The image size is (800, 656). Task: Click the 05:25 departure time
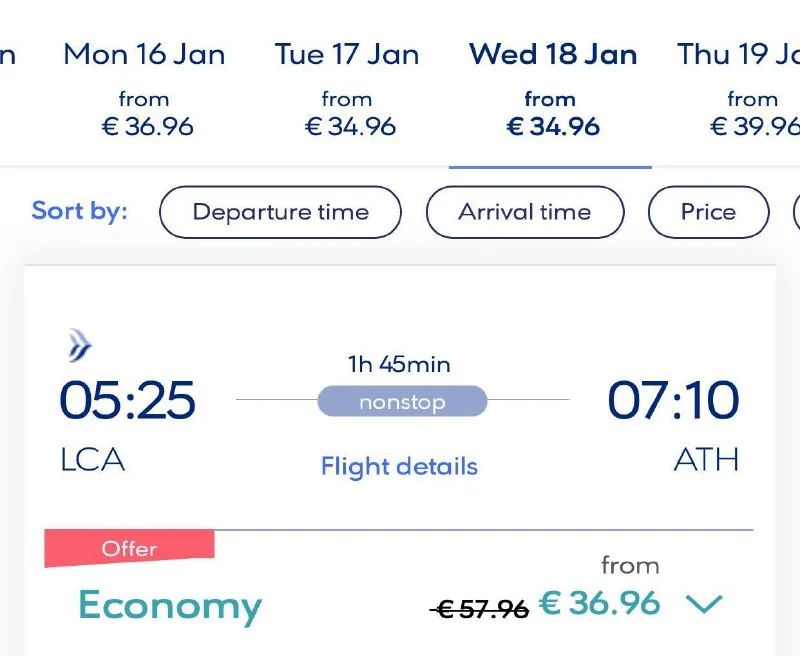[x=127, y=401]
